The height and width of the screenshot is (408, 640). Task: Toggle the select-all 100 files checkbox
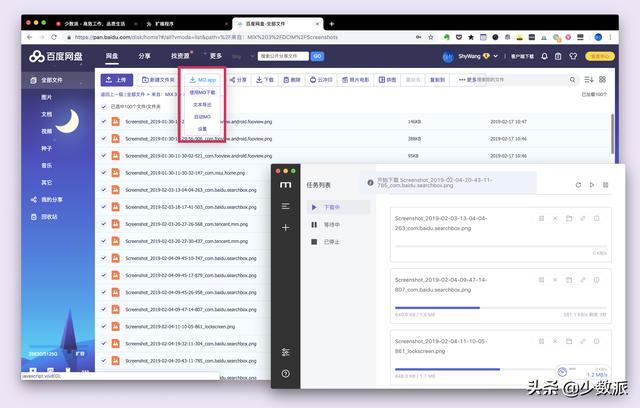point(104,106)
